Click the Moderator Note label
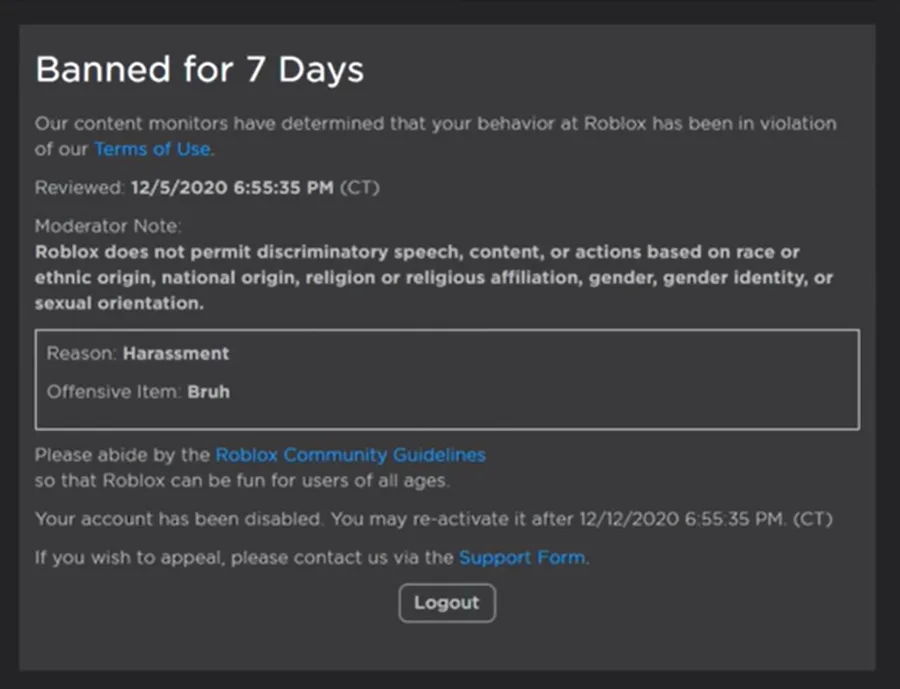The image size is (900, 689). coord(108,226)
